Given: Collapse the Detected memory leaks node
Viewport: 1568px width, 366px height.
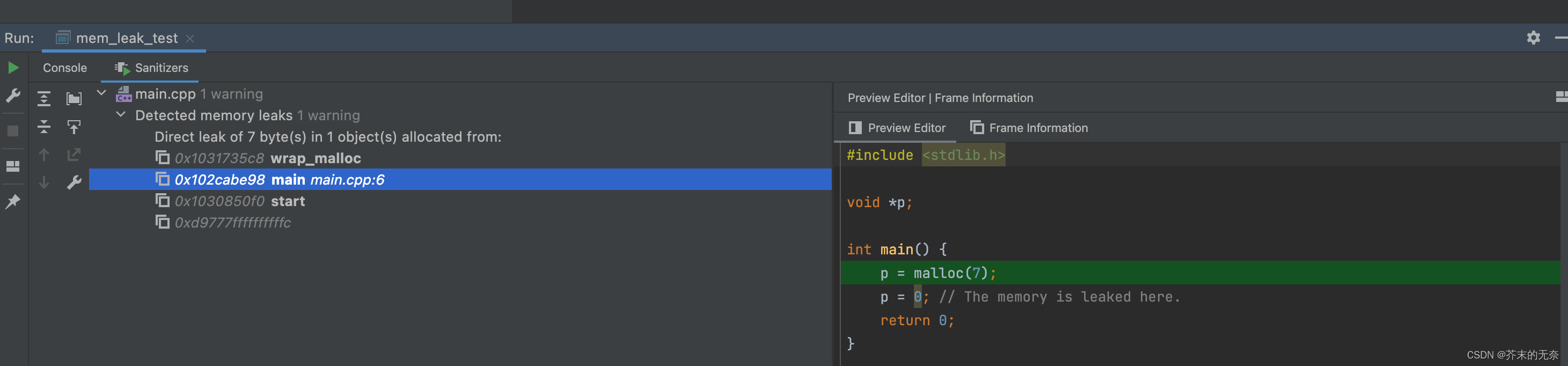Looking at the screenshot, I should [121, 114].
